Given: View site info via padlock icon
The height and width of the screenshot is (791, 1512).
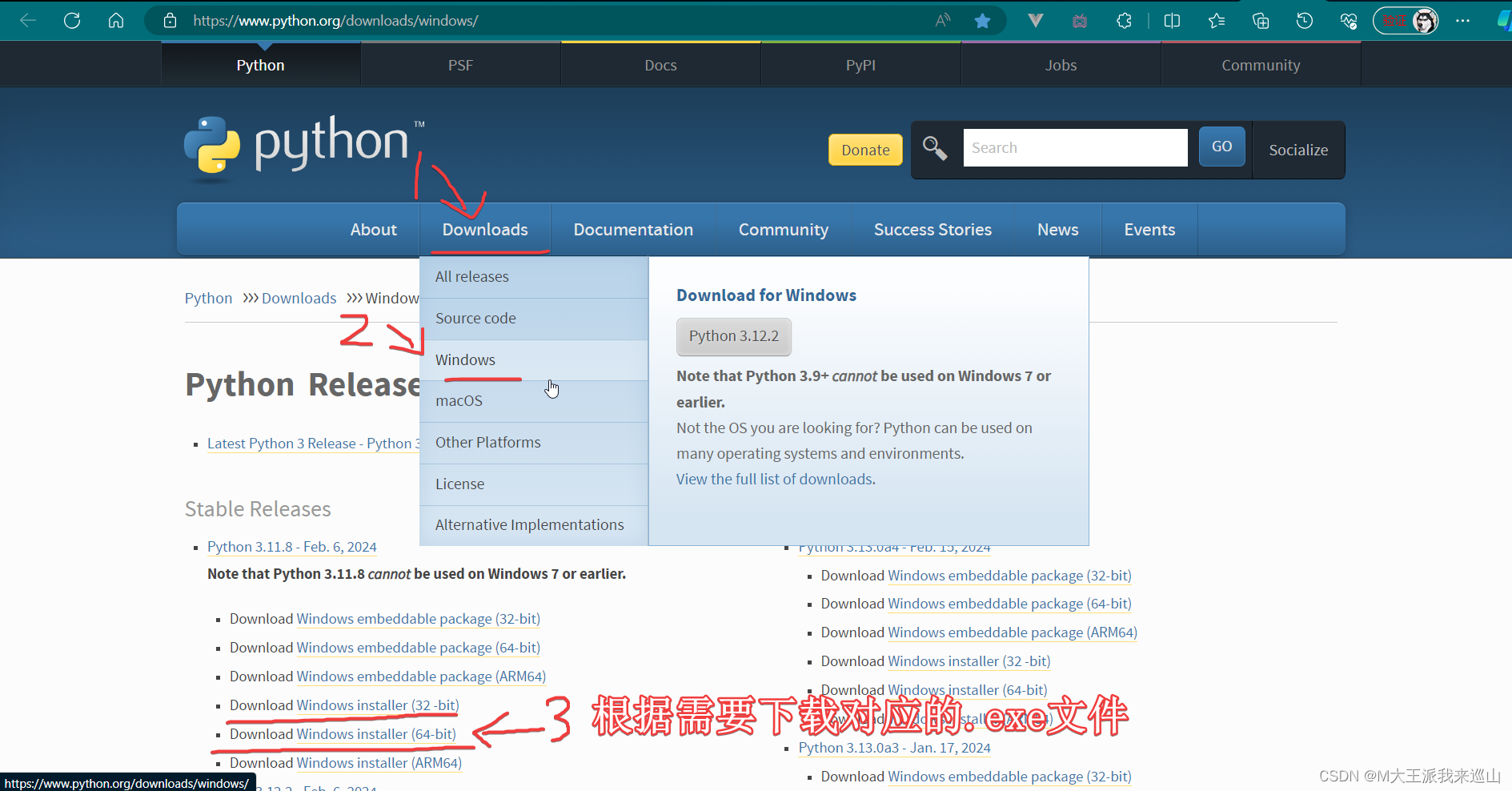Looking at the screenshot, I should (170, 21).
